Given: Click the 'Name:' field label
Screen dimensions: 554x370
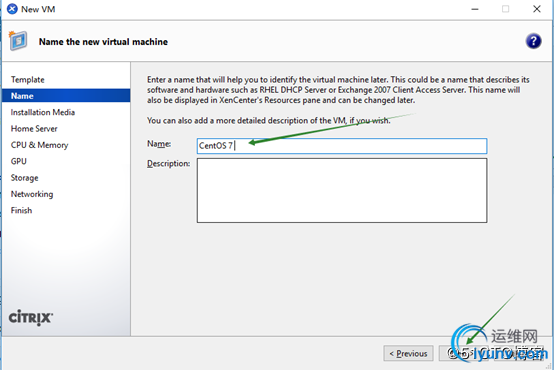Looking at the screenshot, I should pyautogui.click(x=159, y=144).
